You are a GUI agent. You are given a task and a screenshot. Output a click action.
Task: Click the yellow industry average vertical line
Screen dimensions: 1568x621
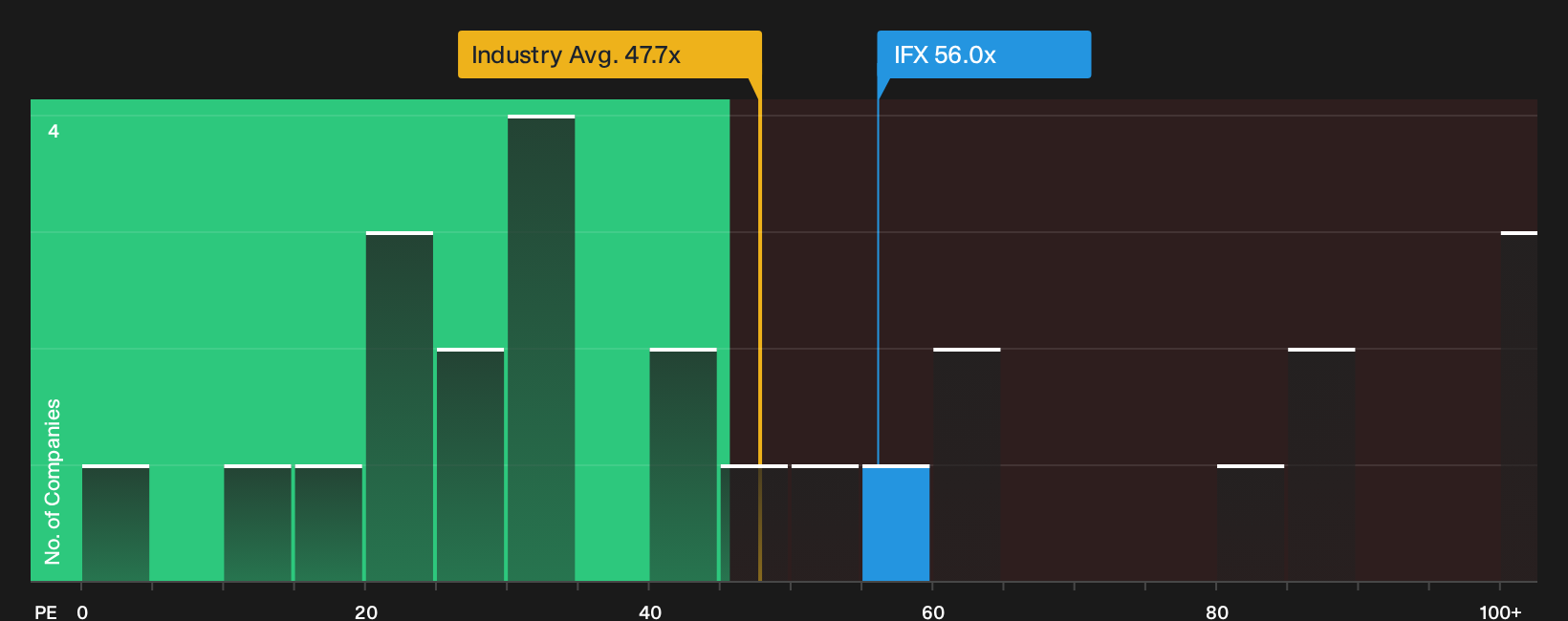(x=760, y=339)
